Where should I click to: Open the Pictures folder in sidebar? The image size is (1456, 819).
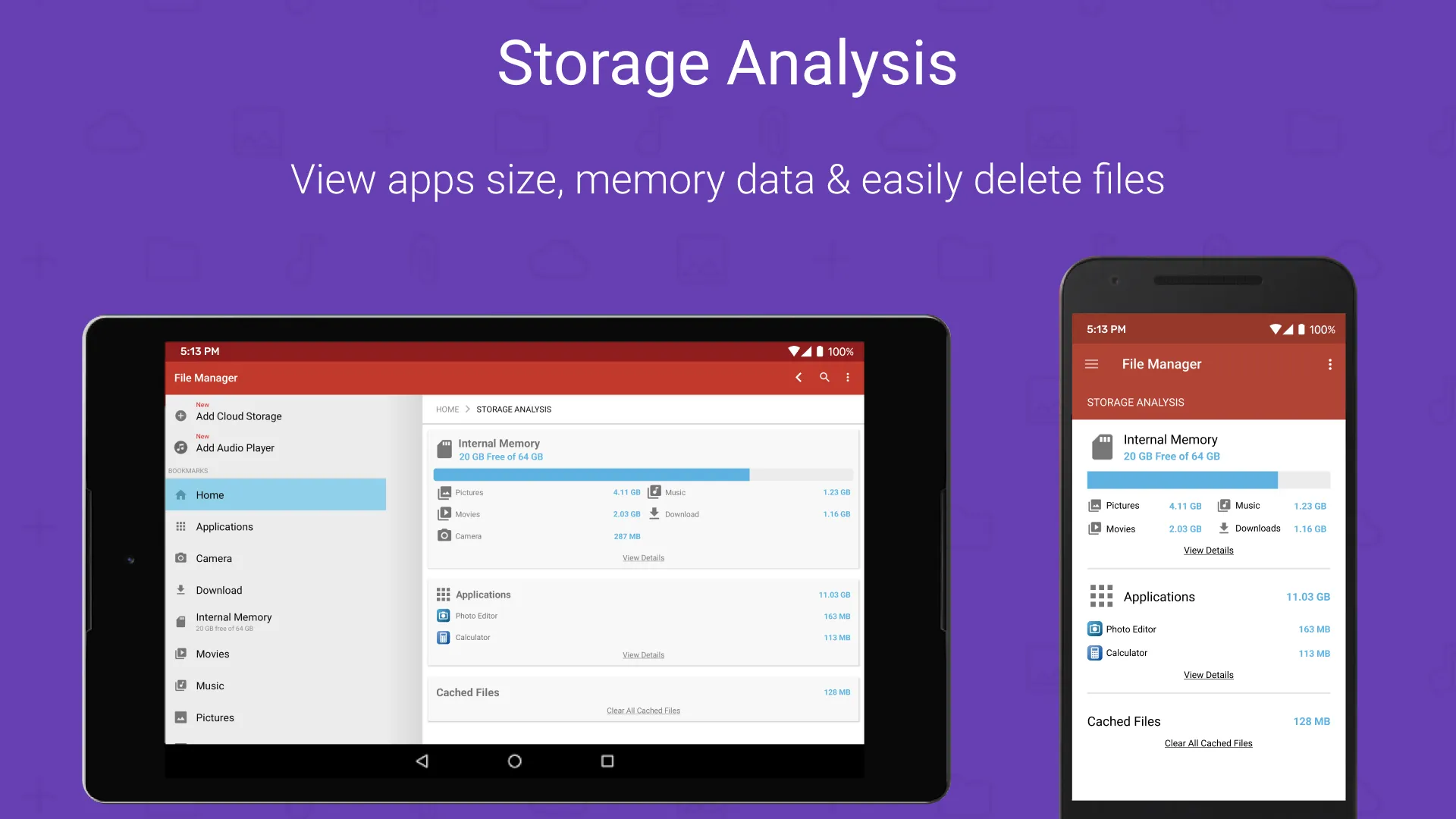pyautogui.click(x=214, y=716)
